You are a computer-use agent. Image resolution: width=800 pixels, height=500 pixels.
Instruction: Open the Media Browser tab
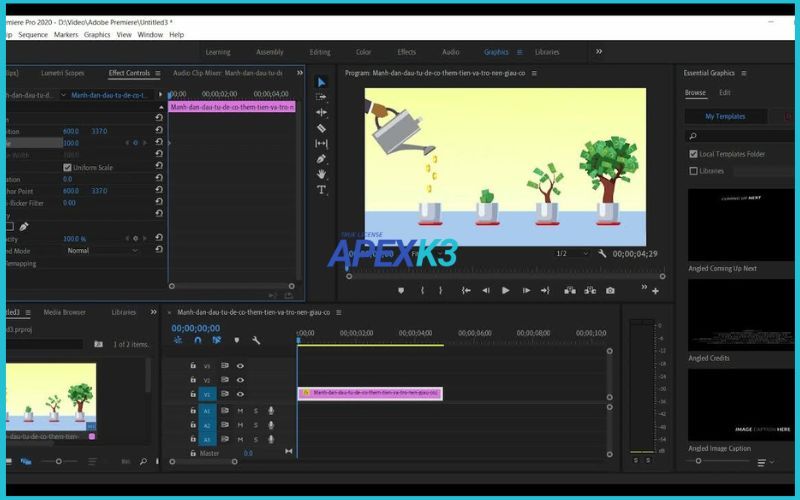tap(65, 312)
